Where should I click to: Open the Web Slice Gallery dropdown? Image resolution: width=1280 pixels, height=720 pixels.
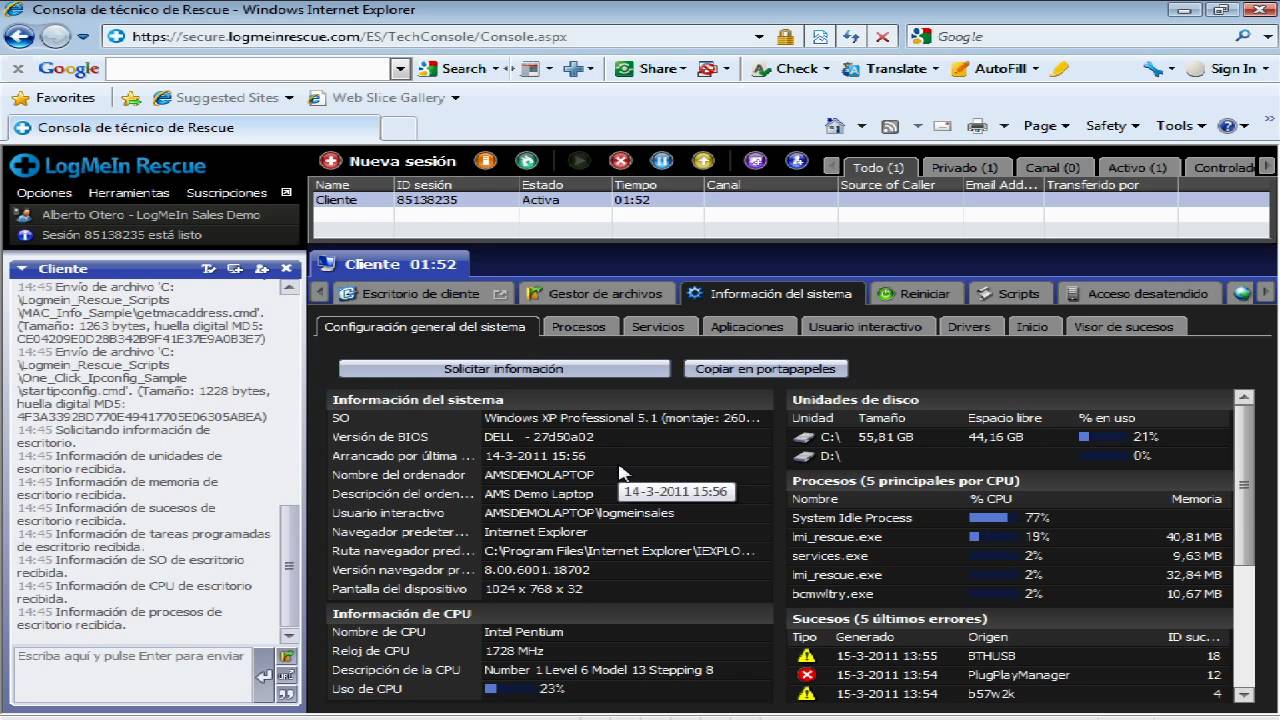(455, 98)
